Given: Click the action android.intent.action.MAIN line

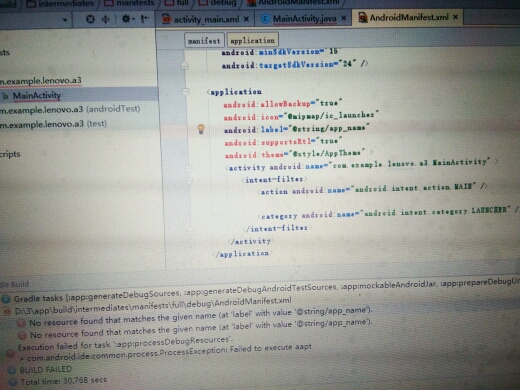Looking at the screenshot, I should coord(373,189).
